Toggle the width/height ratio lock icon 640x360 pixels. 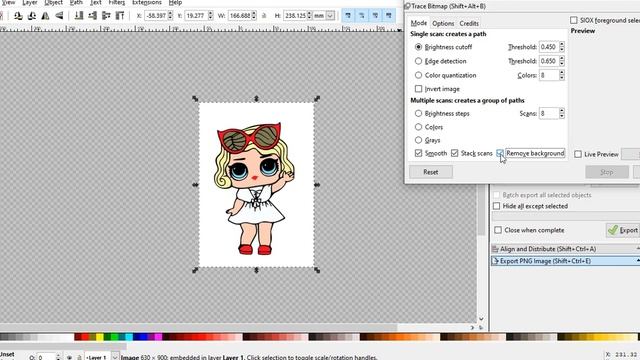tap(264, 16)
